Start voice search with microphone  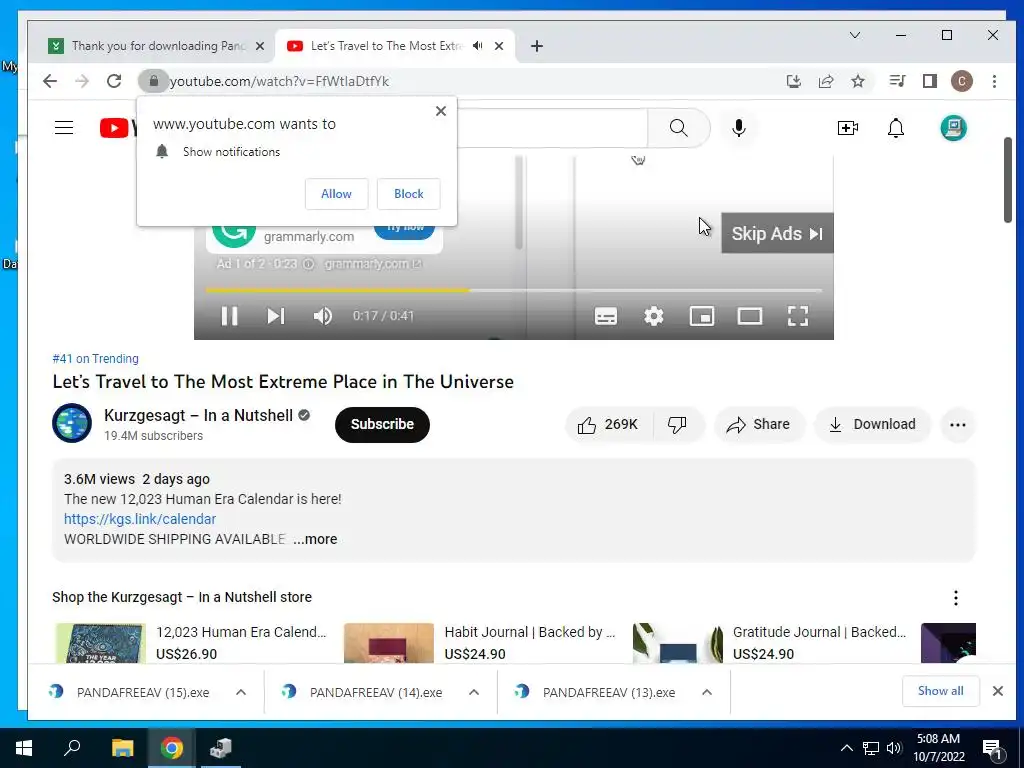click(x=739, y=127)
